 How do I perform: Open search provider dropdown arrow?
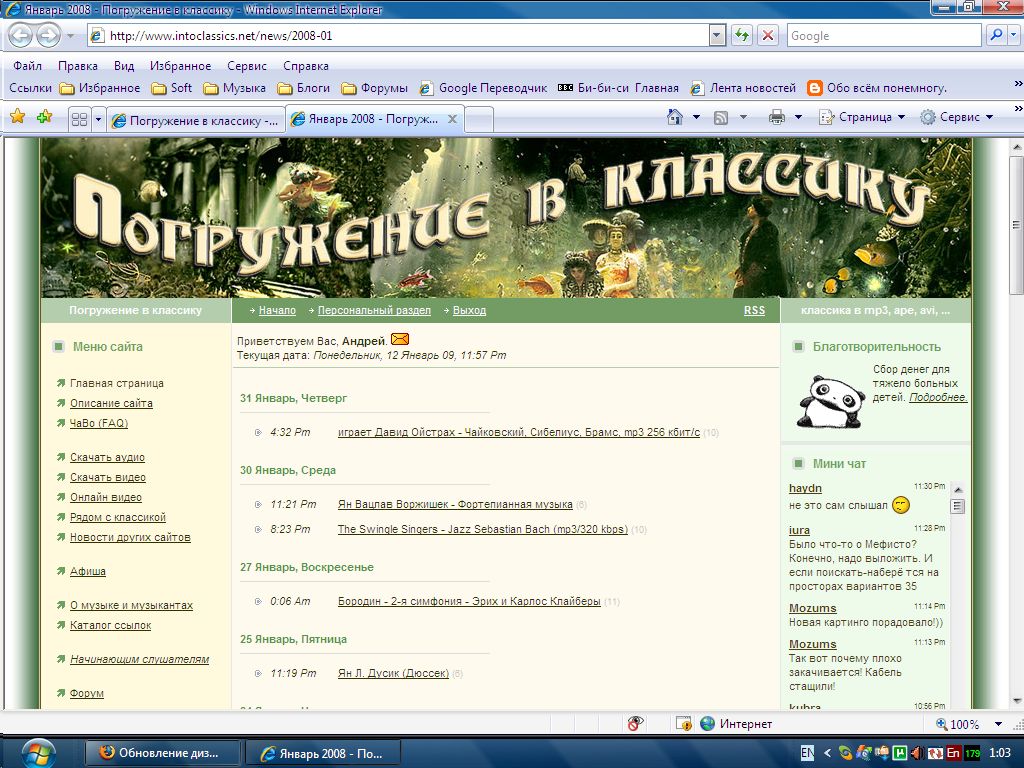point(1013,35)
